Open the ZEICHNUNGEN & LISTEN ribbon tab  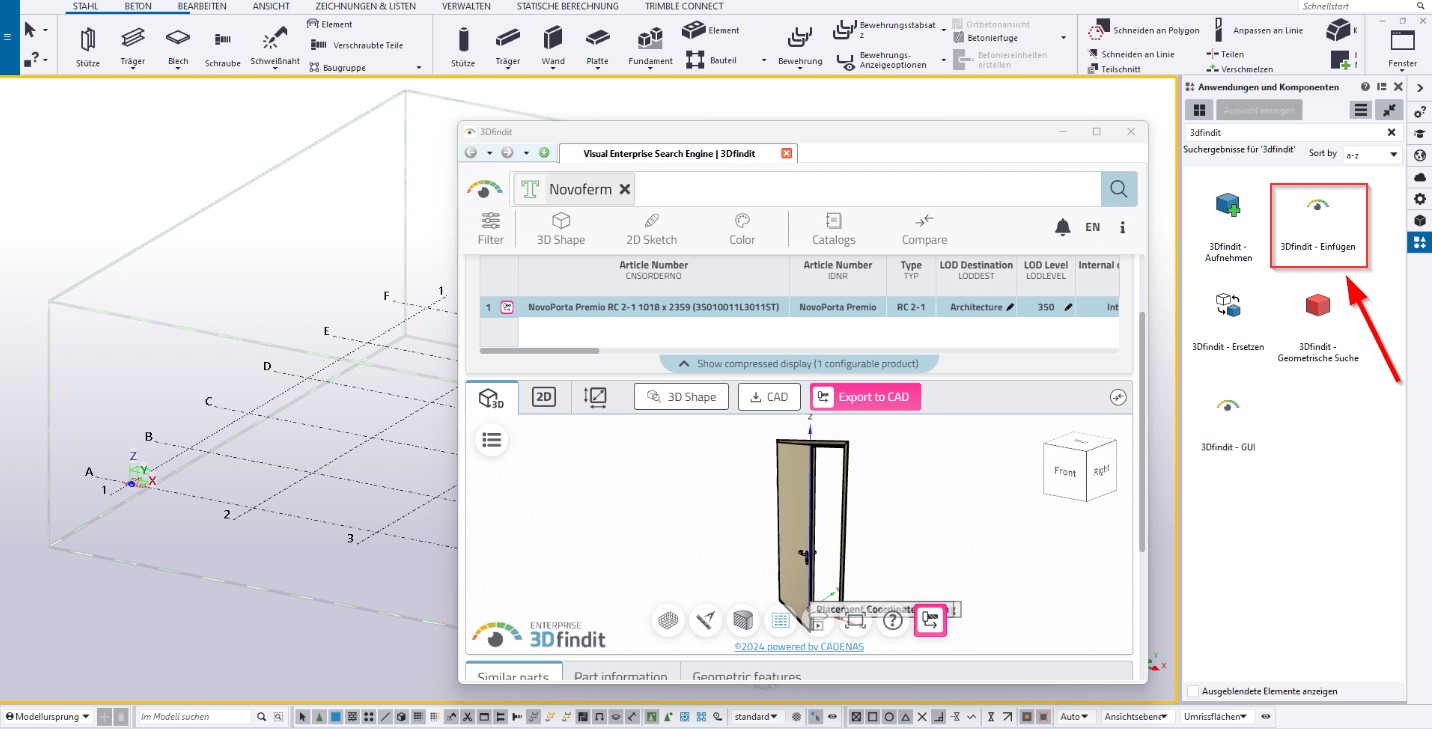366,6
